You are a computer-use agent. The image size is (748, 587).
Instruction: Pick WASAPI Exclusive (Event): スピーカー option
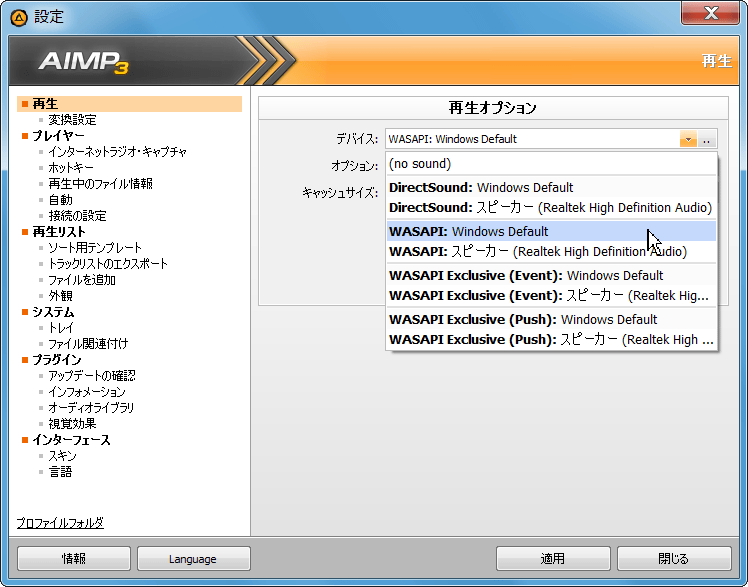(551, 296)
